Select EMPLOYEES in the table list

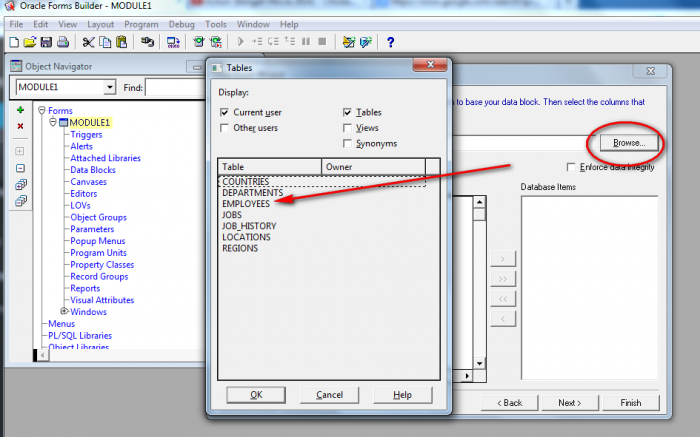246,203
